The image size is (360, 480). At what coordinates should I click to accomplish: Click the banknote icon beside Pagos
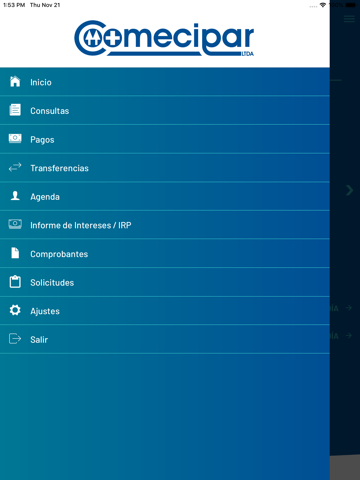pos(15,138)
